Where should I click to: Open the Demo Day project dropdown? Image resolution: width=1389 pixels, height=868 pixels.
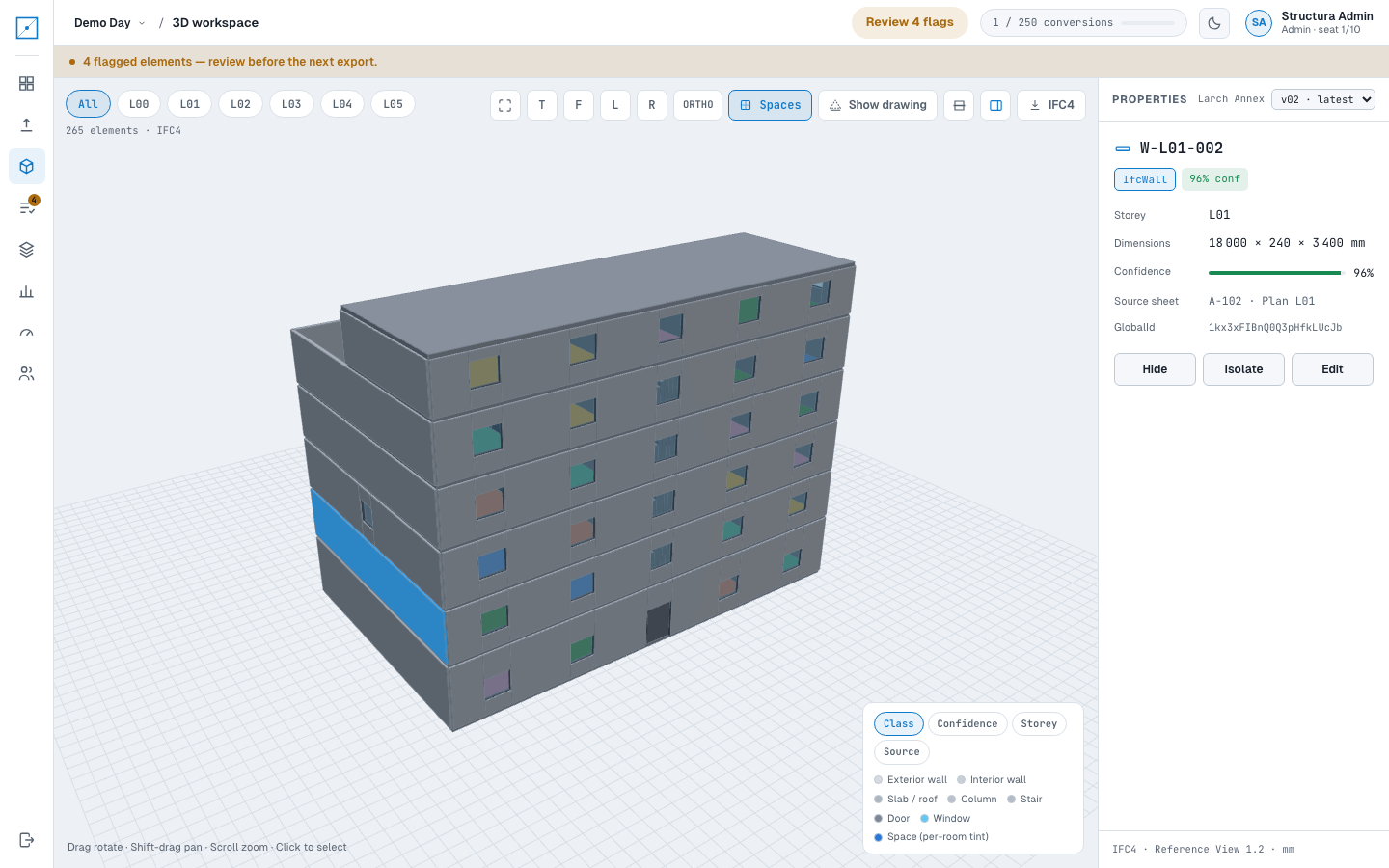(x=109, y=23)
